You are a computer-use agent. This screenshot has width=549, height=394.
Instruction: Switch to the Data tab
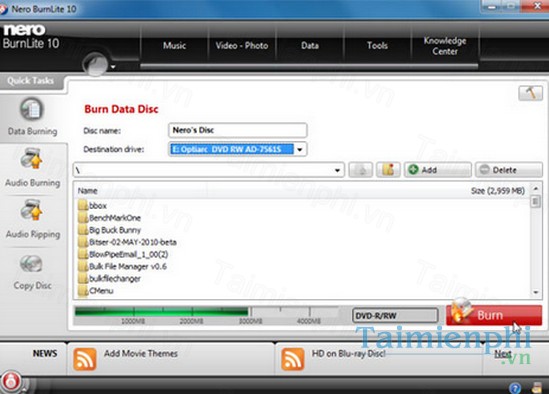point(310,46)
